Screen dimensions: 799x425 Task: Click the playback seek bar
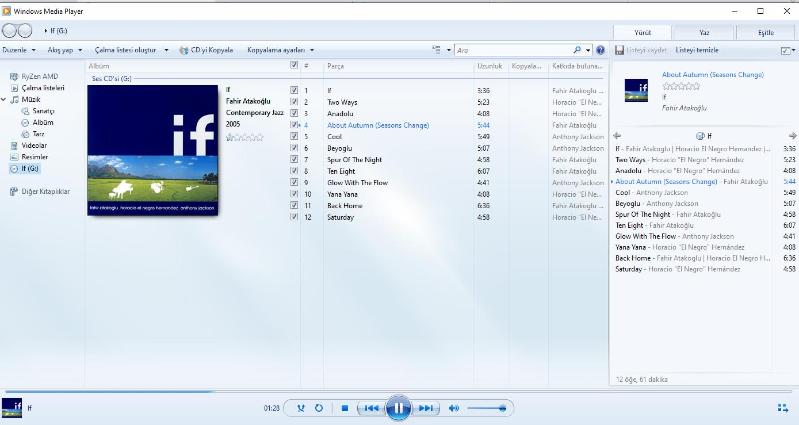(400, 391)
